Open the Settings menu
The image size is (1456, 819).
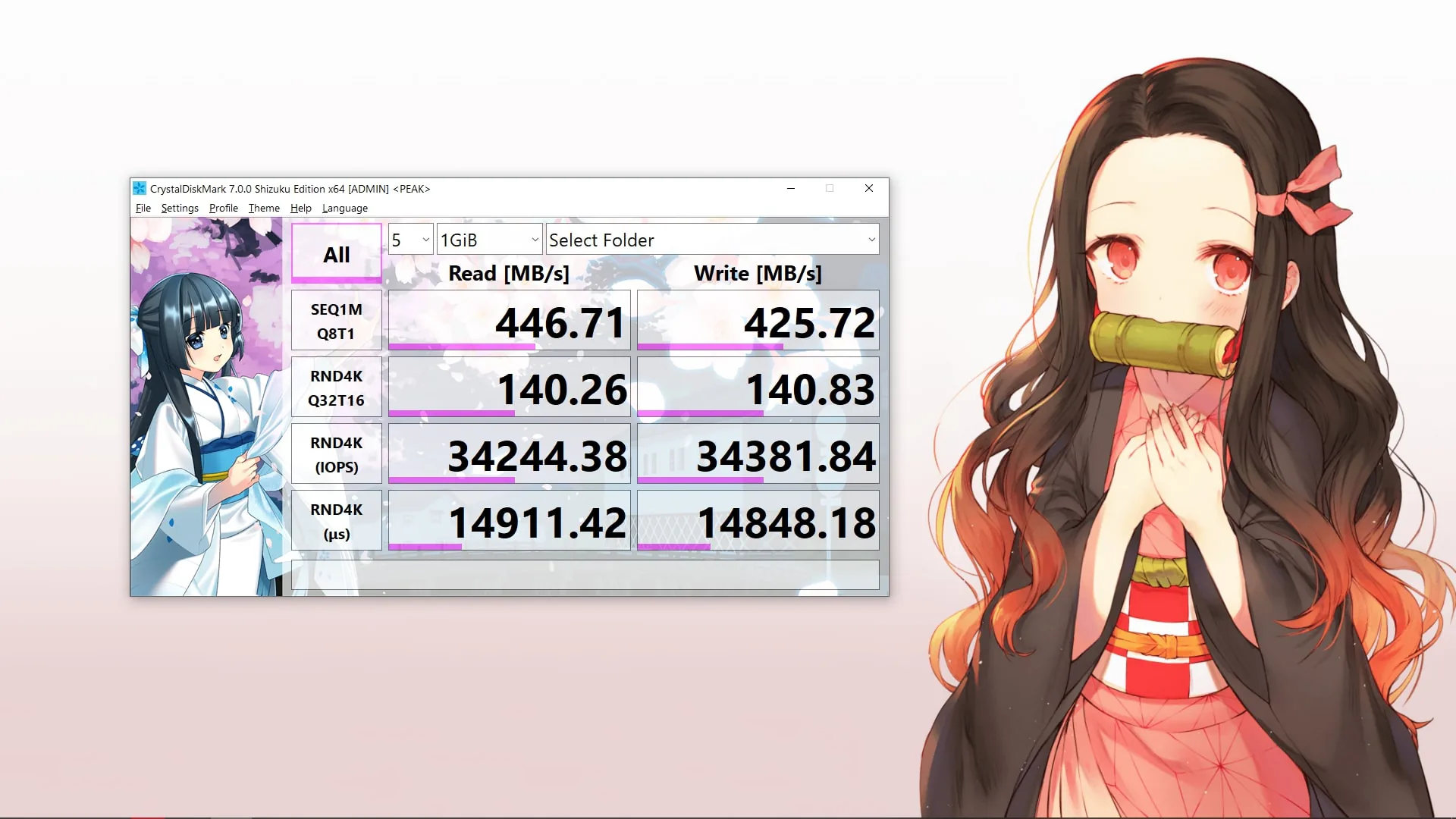pos(180,209)
